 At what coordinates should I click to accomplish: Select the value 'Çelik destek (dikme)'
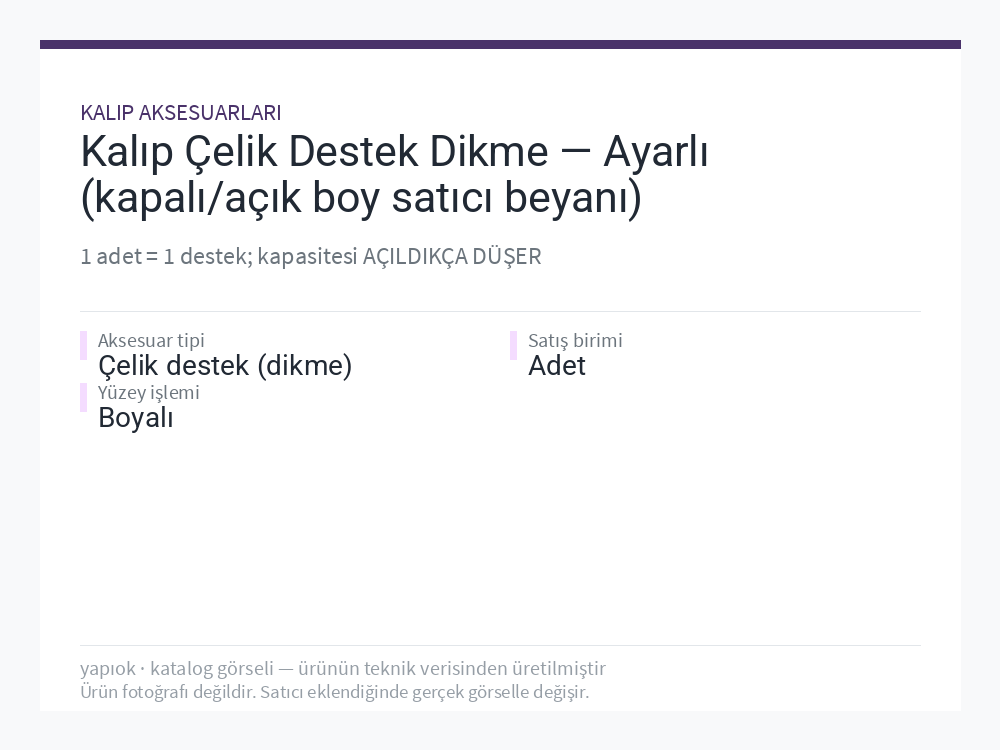click(225, 366)
